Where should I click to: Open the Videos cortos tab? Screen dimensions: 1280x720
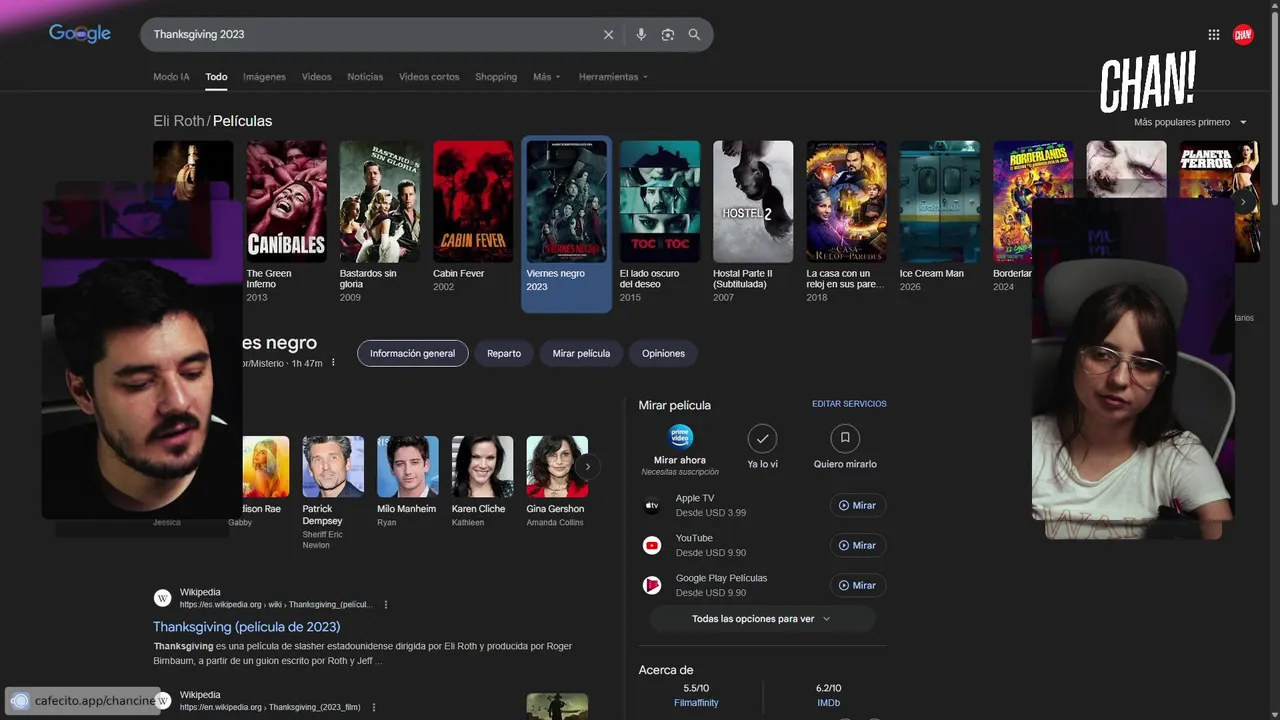(x=429, y=77)
